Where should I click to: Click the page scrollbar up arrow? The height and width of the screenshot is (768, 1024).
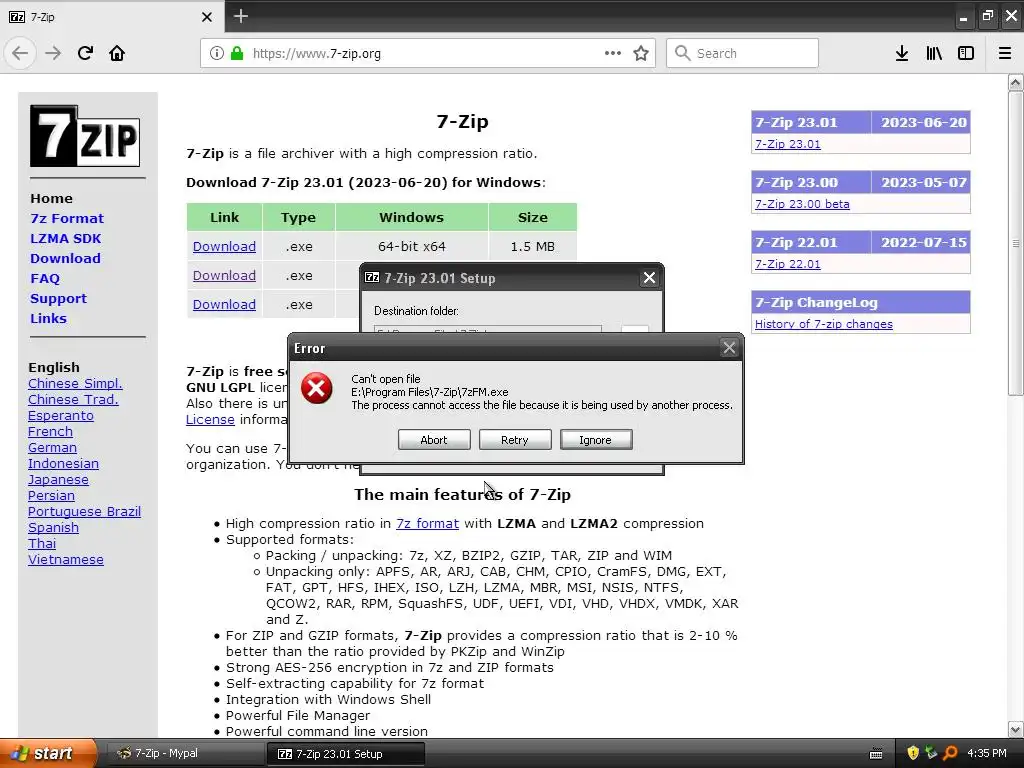(1016, 82)
